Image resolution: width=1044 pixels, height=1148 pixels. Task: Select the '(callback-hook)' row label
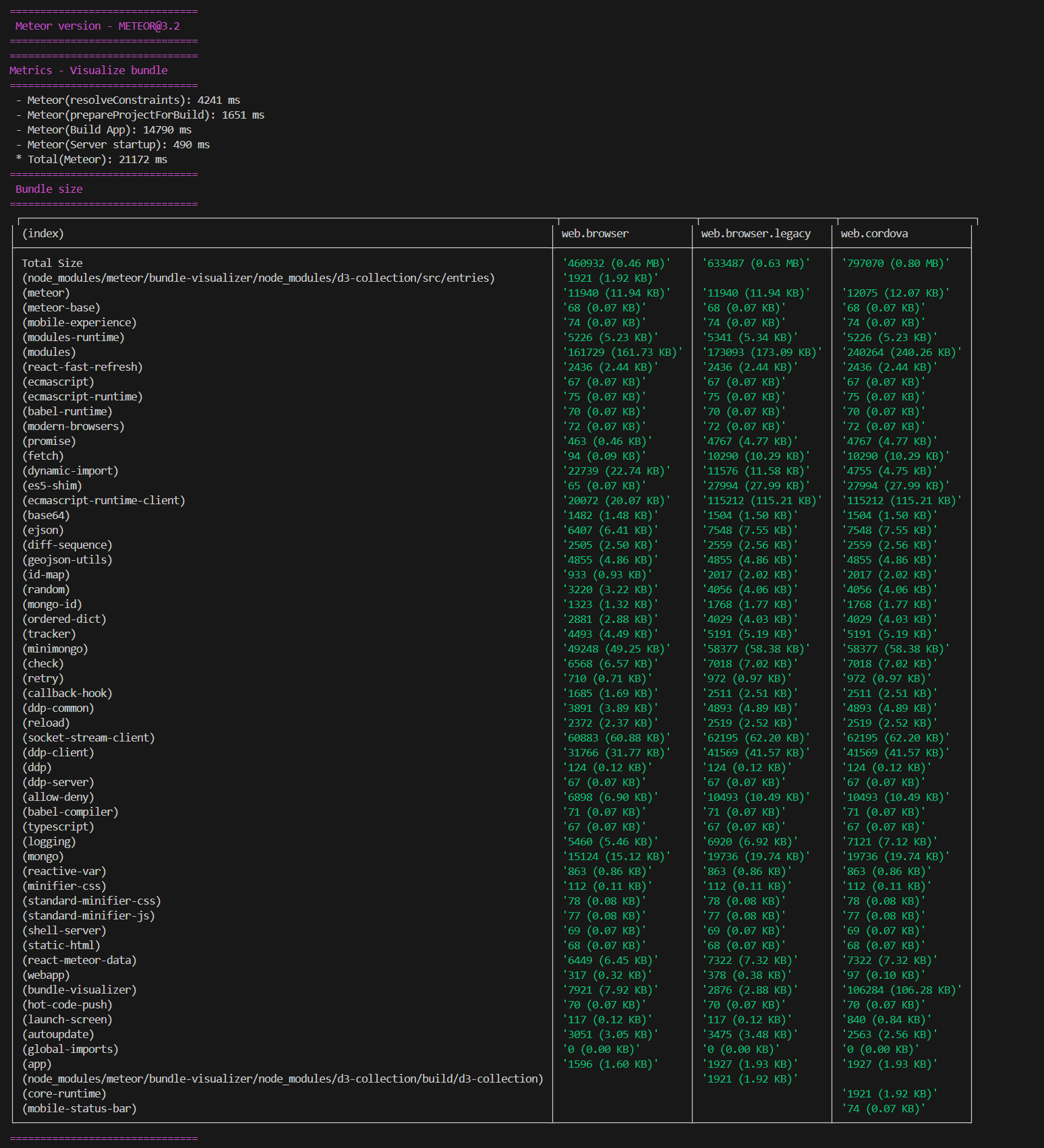click(x=67, y=693)
